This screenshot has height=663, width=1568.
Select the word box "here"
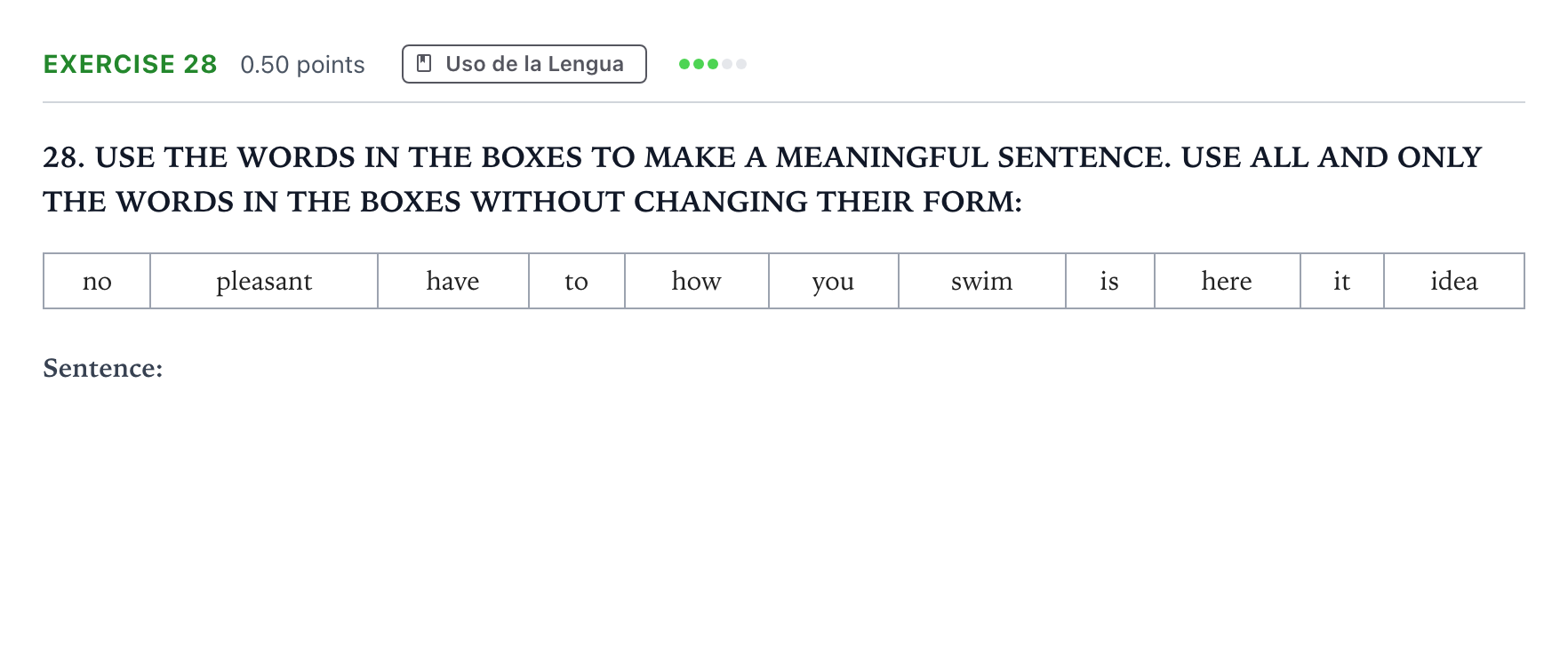pos(1228,281)
